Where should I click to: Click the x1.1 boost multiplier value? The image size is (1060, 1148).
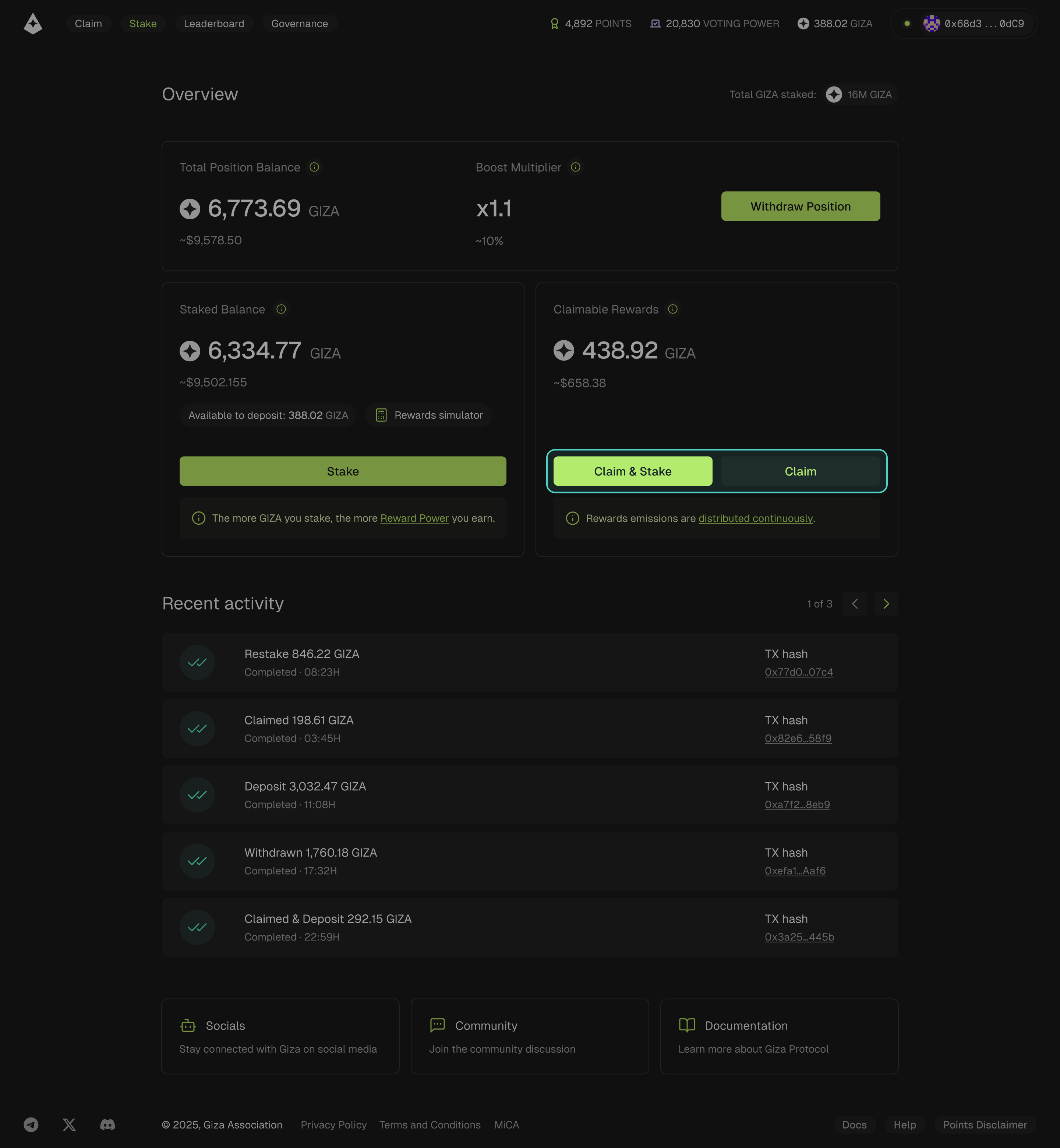(x=494, y=209)
